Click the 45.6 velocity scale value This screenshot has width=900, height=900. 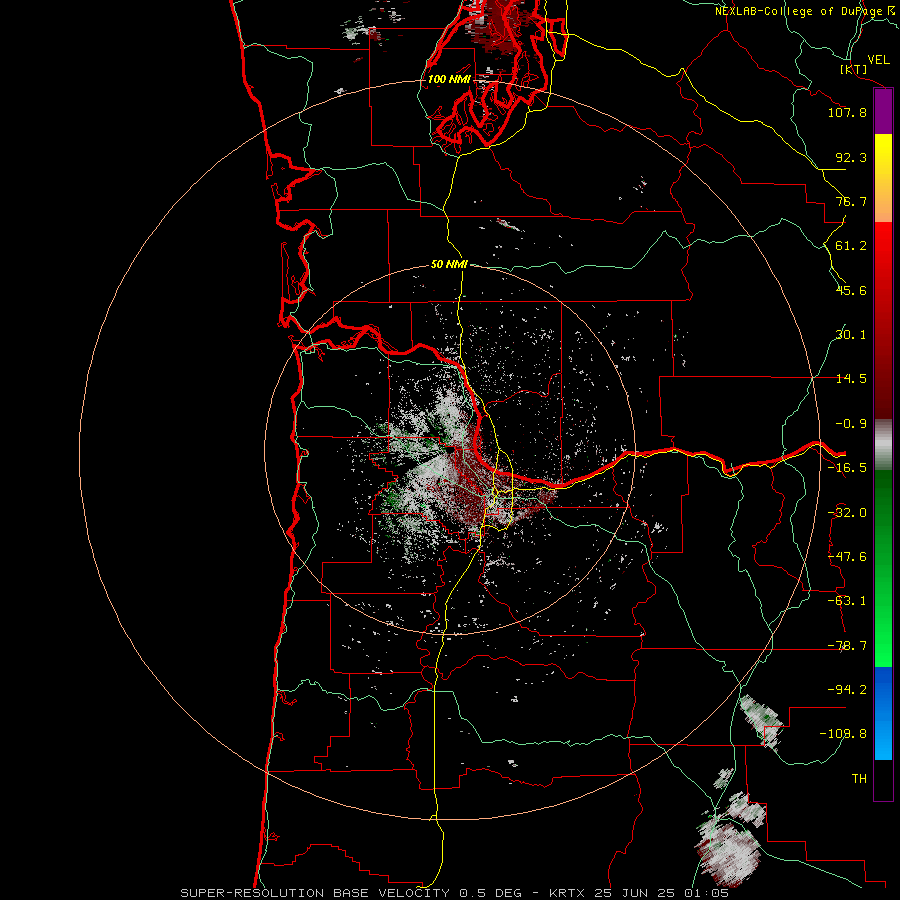tap(851, 290)
